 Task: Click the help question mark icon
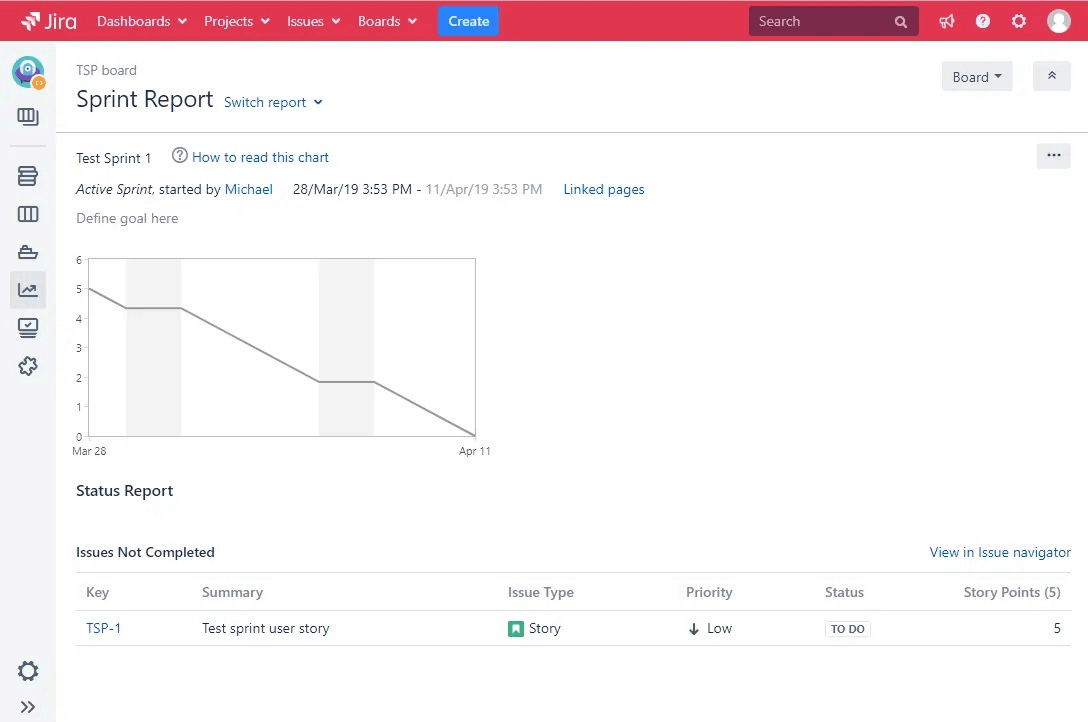coord(982,20)
